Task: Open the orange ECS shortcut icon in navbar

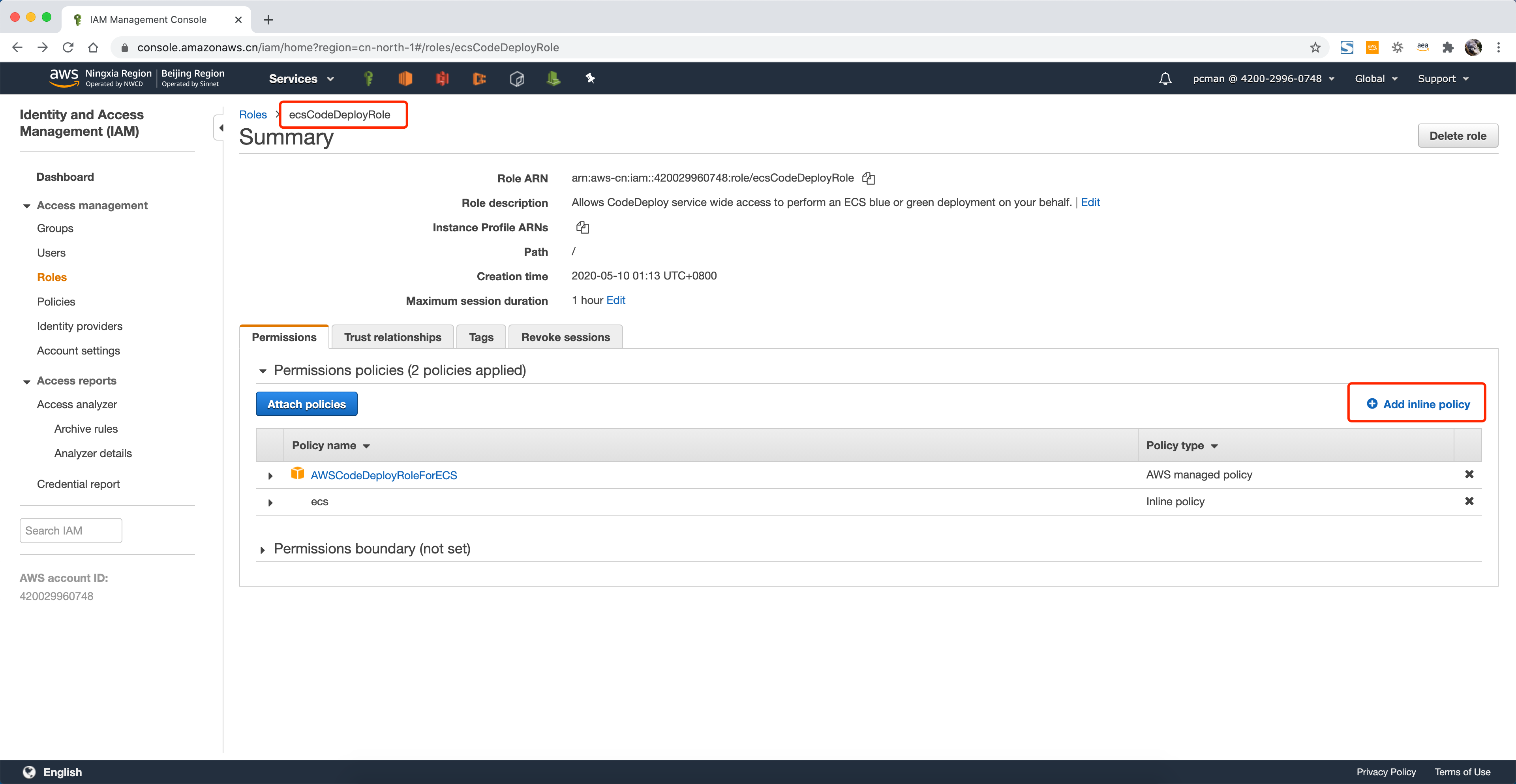Action: (x=480, y=78)
